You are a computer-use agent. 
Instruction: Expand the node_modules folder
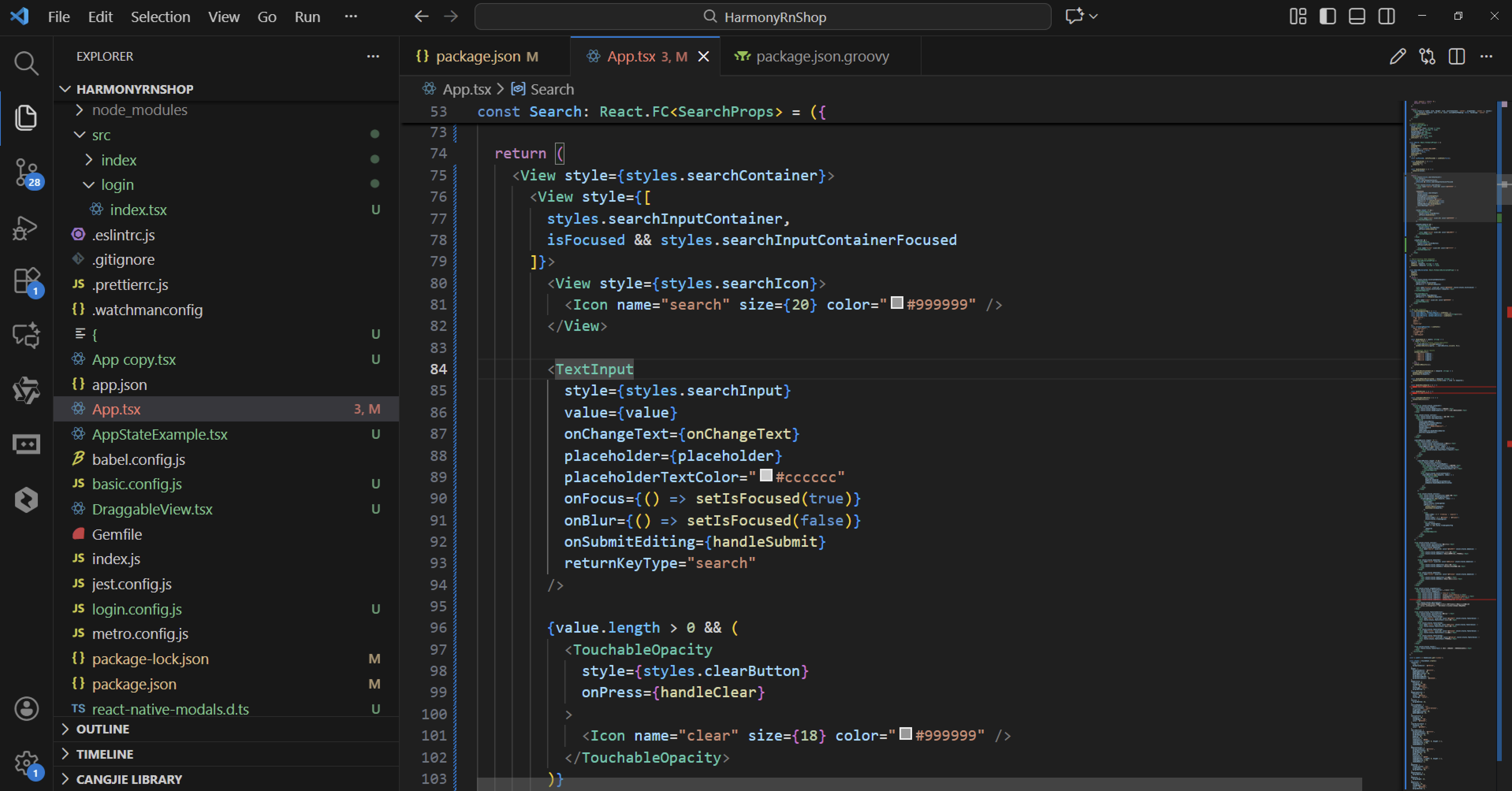coord(79,110)
